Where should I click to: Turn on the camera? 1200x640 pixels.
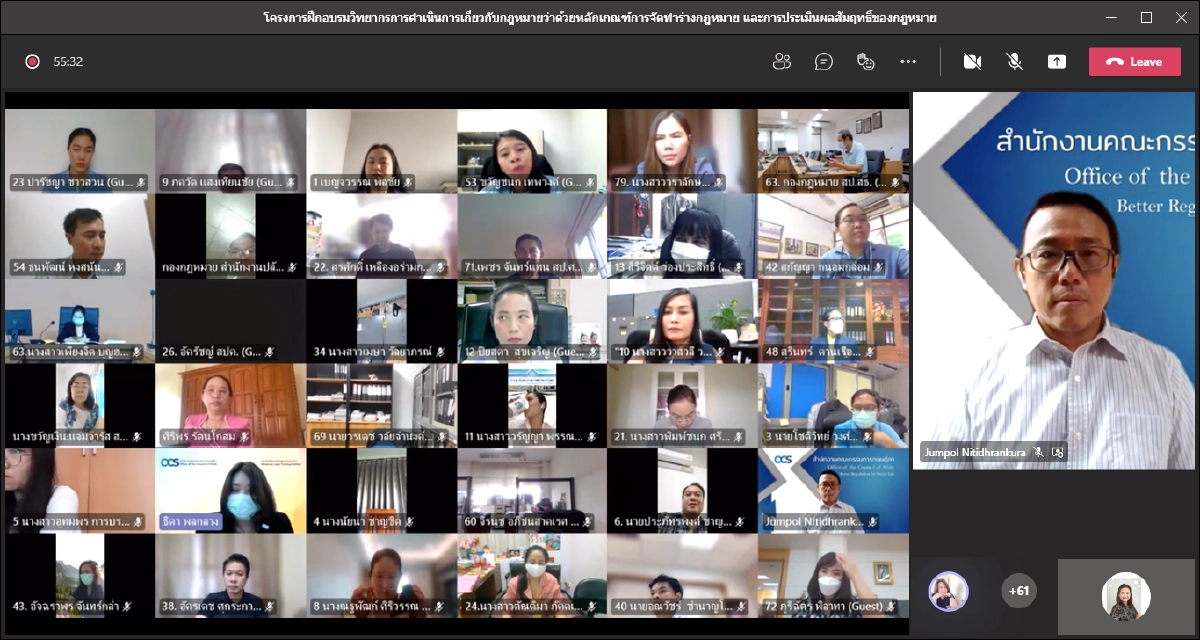(972, 61)
